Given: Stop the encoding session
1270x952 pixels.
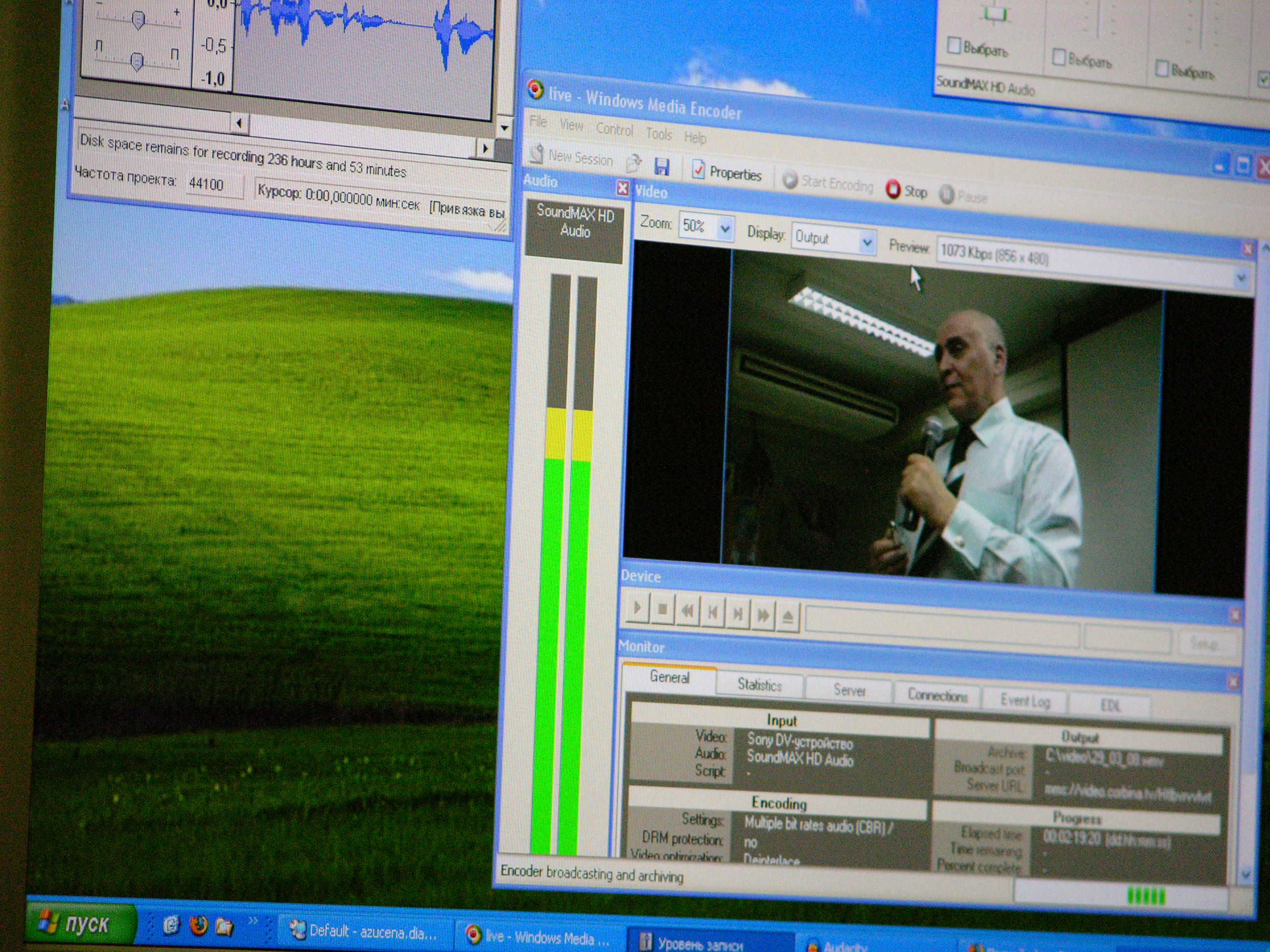Looking at the screenshot, I should [906, 190].
